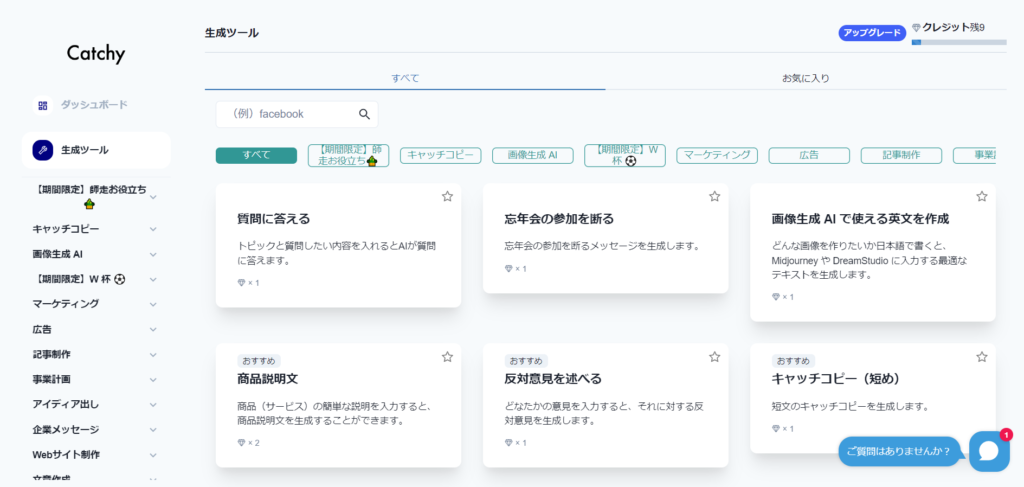The image size is (1024, 487).
Task: Click the Catchy logo
Action: click(x=96, y=54)
